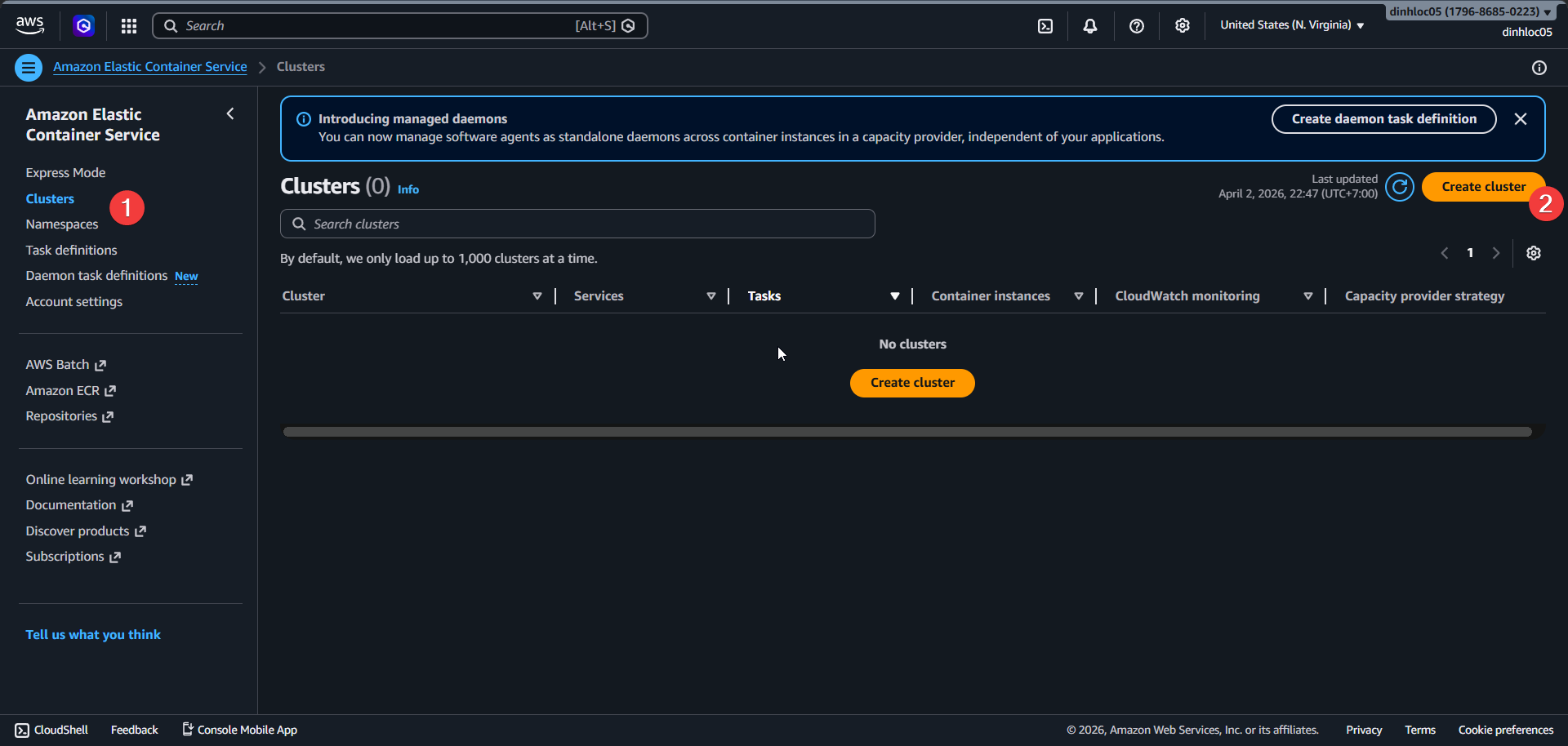Open the console settings gear icon

click(x=1182, y=25)
